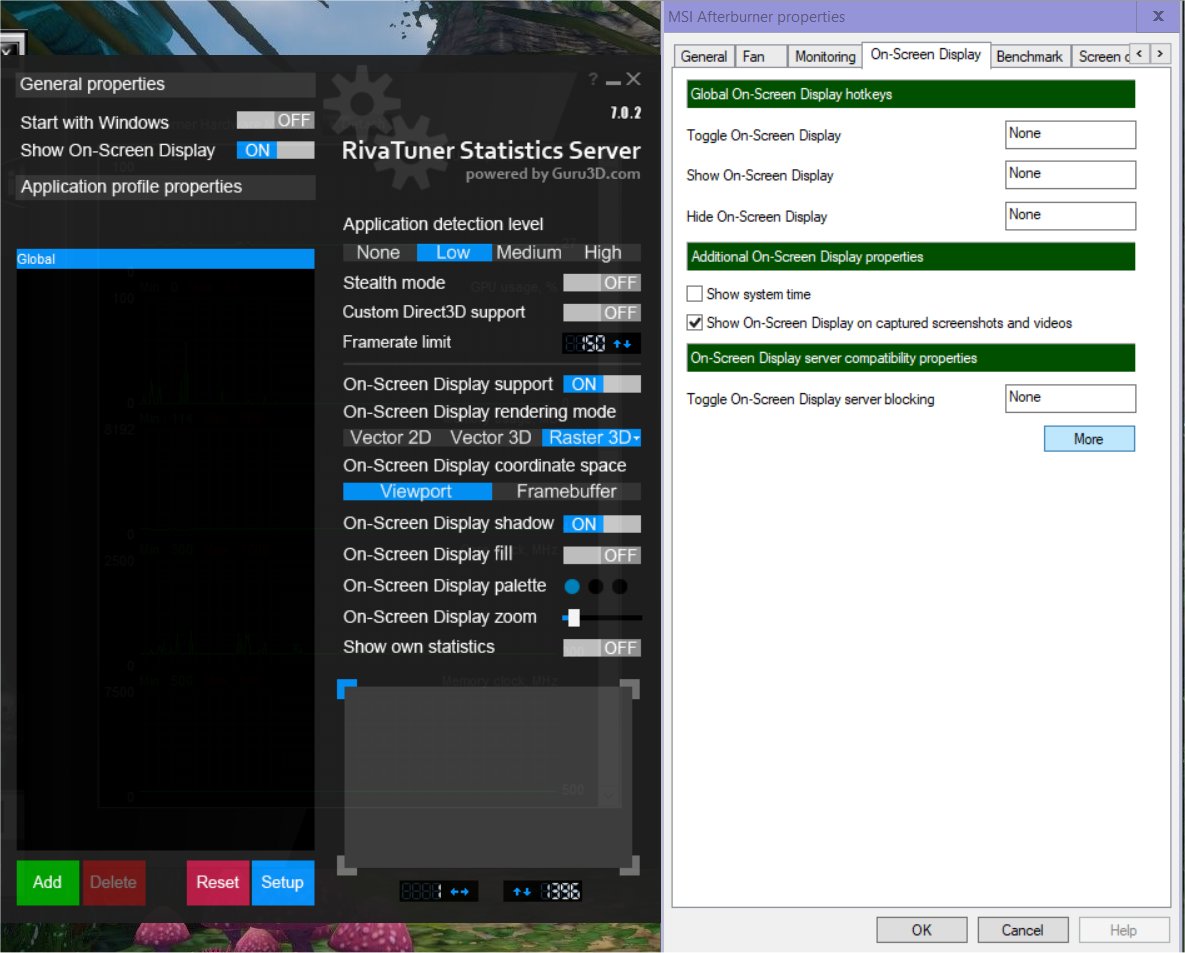Click Show On-Screen Display hotkey field
Screen dimensions: 1185x953
tap(1070, 175)
